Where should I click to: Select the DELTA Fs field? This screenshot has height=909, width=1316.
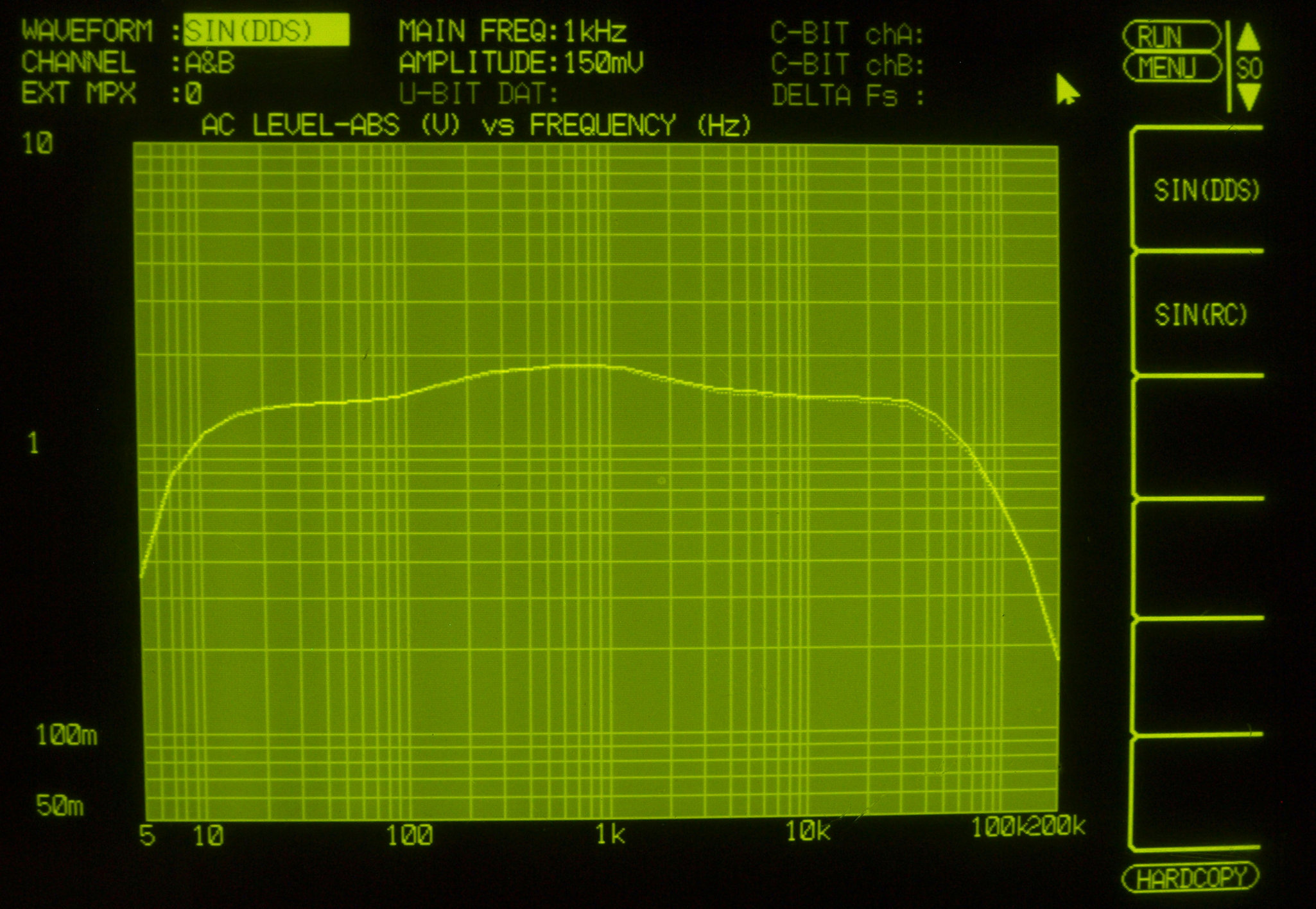[x=847, y=96]
